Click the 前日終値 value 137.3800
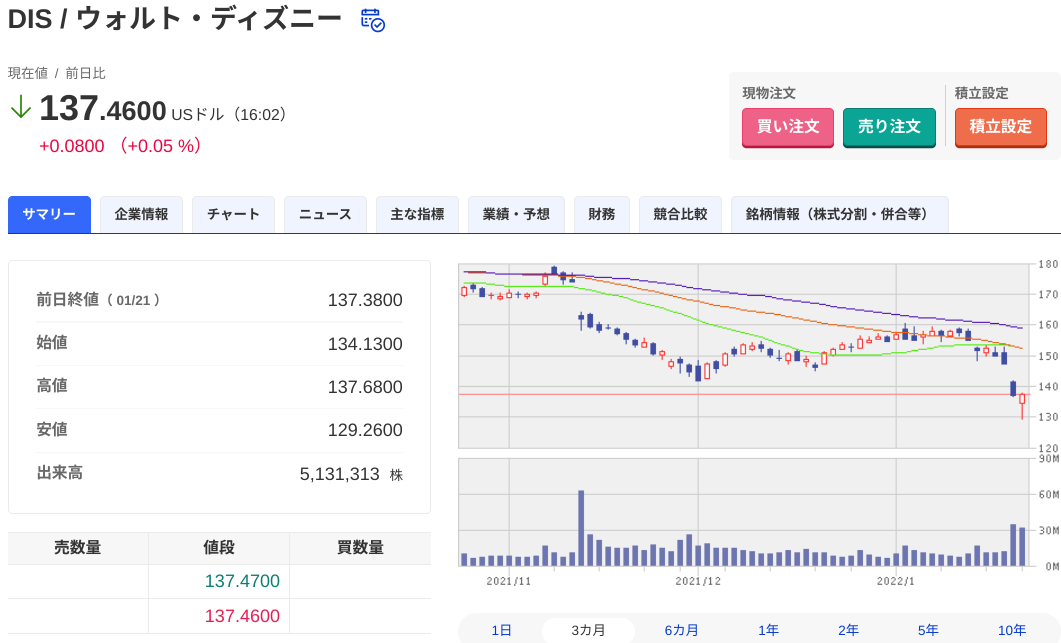The height and width of the screenshot is (643, 1061). click(365, 300)
